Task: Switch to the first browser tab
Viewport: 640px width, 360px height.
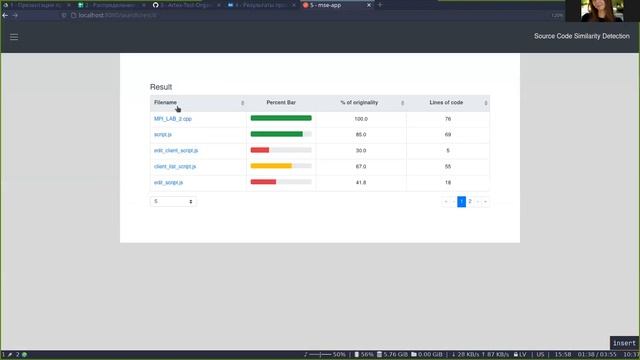Action: [x=36, y=5]
